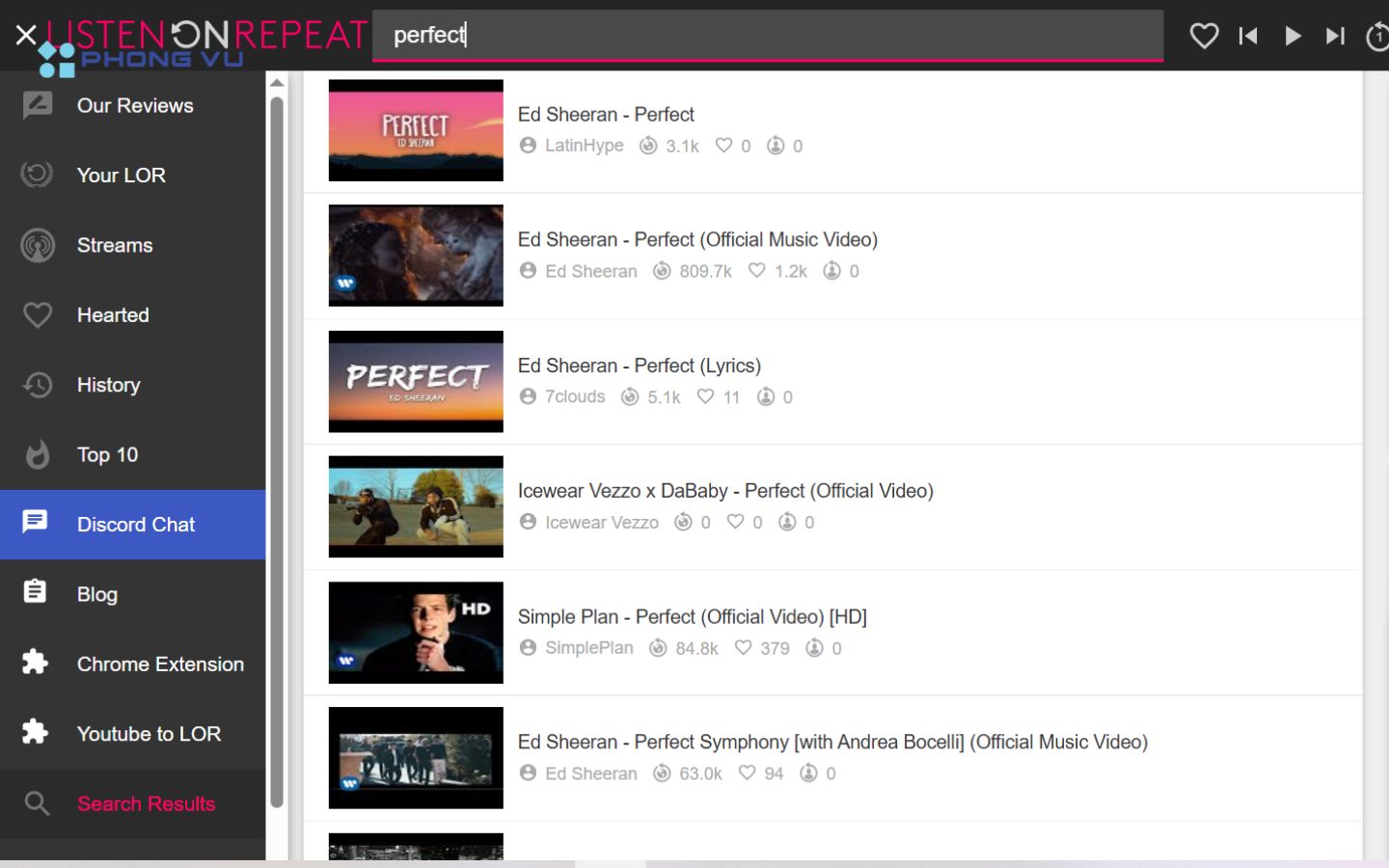Screen dimensions: 1389x868
Task: Click the Streams broadcast icon
Action: tap(38, 245)
